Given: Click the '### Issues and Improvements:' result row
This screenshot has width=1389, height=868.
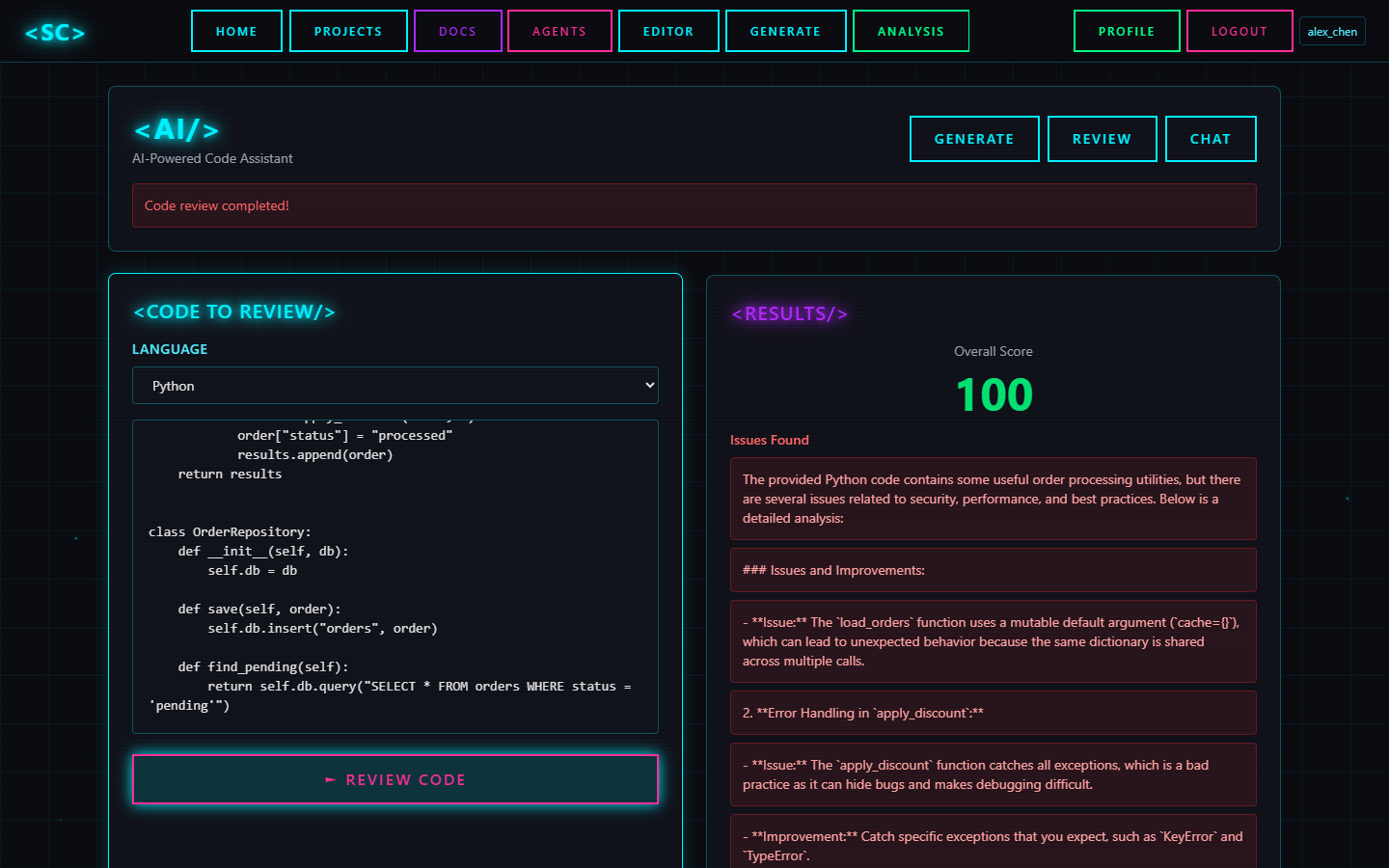Looking at the screenshot, I should pos(994,570).
